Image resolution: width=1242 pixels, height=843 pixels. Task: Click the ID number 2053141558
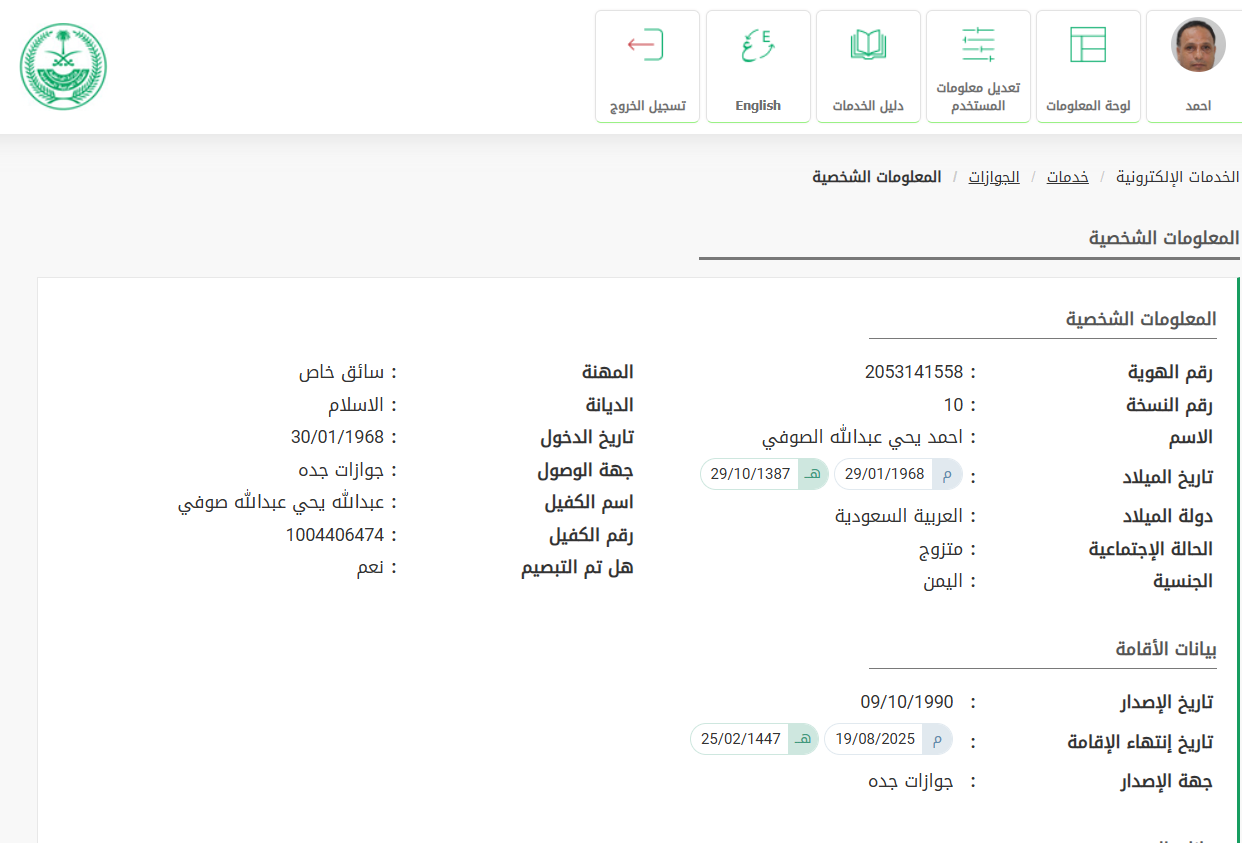click(x=913, y=372)
